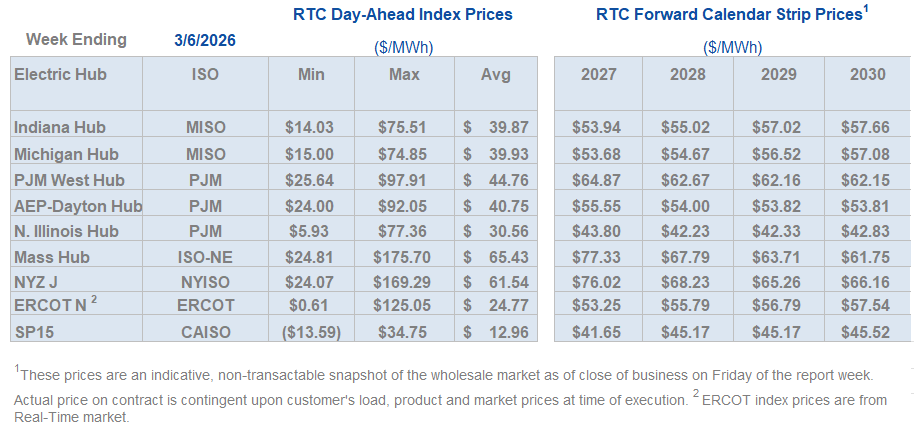Screen dimensions: 914x429
Task: Select the CAISO cell in the ISO column
Action: pyautogui.click(x=205, y=329)
